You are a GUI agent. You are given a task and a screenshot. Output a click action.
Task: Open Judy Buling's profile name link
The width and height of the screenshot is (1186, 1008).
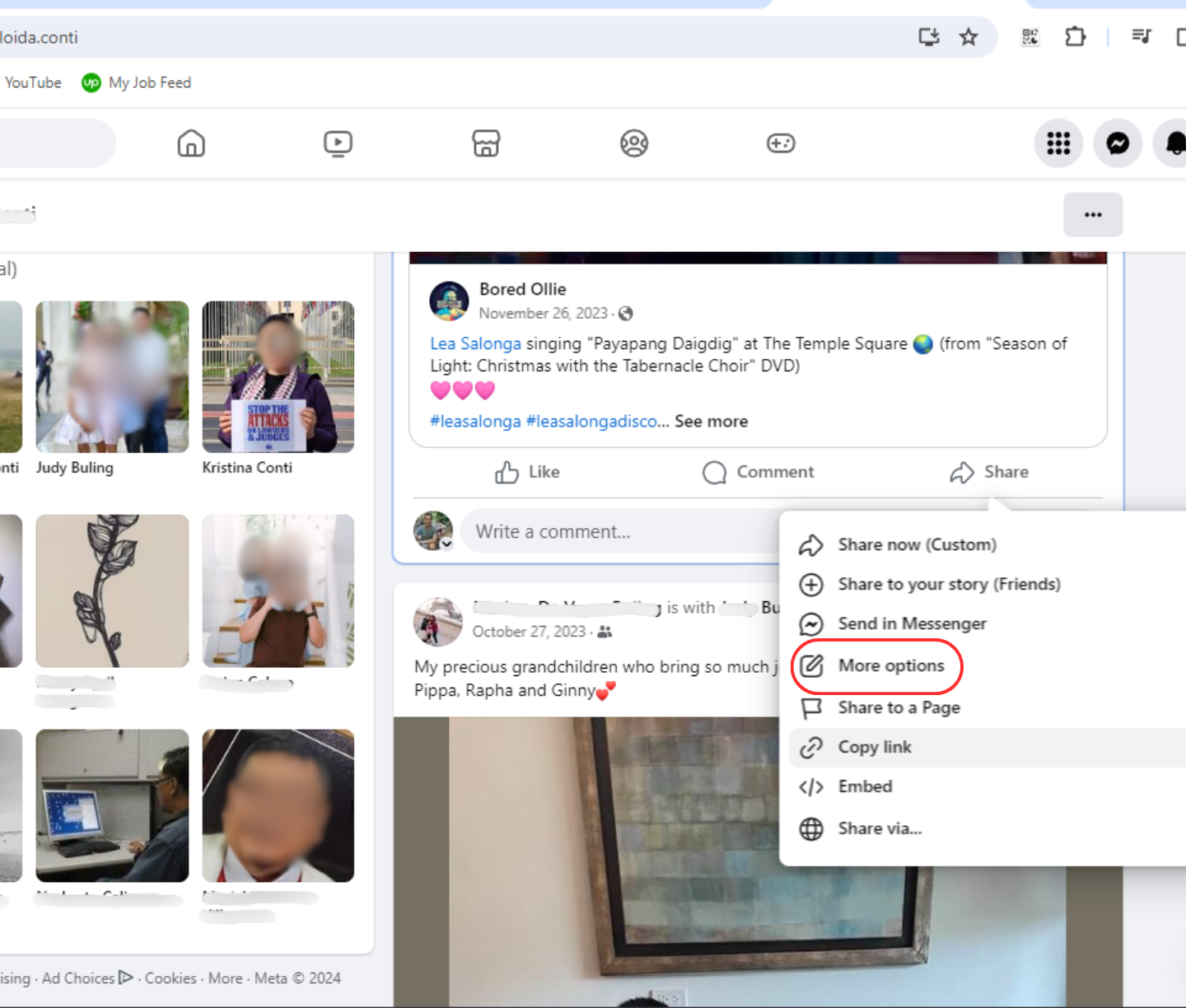click(x=75, y=468)
